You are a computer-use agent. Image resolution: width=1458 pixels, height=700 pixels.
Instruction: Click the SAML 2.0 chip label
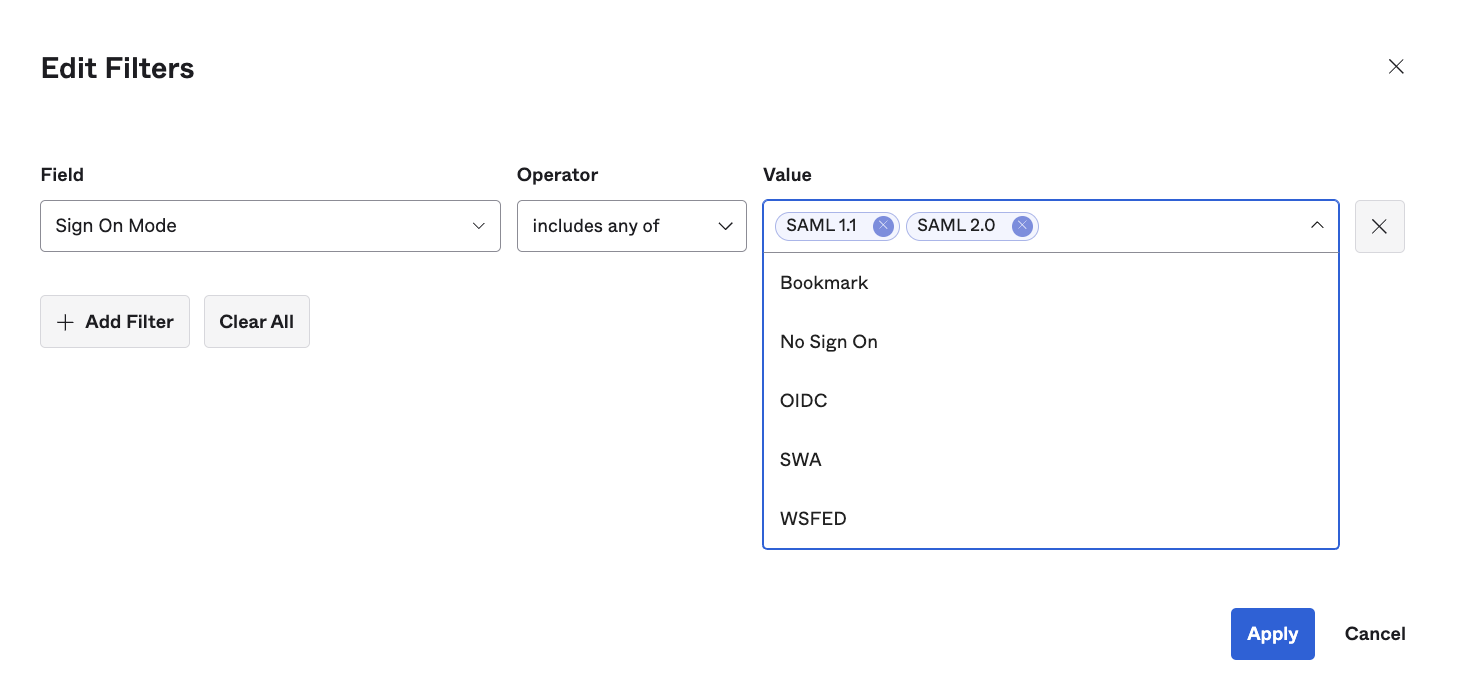955,226
